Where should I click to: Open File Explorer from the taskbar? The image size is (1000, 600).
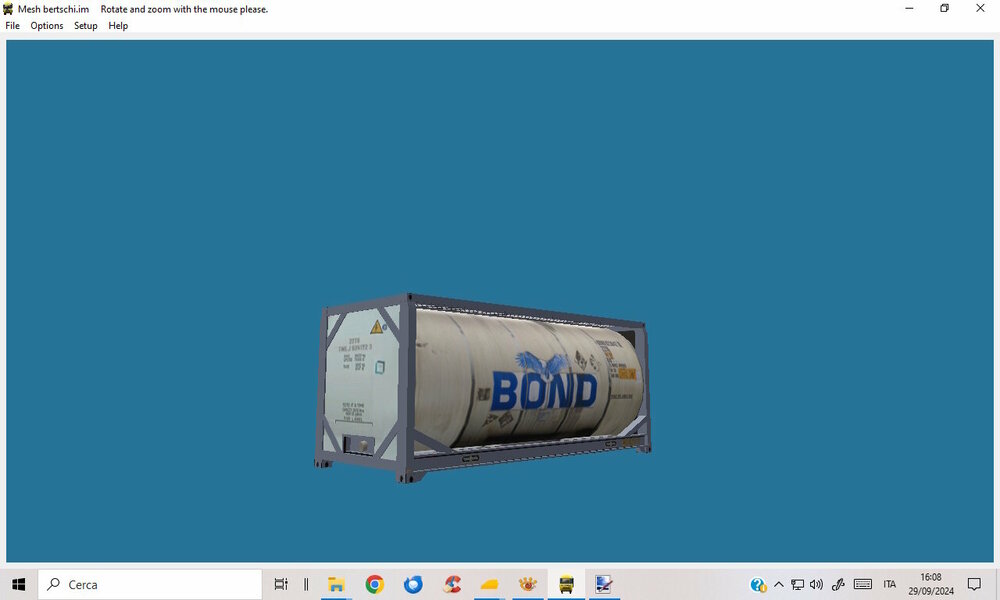pos(336,584)
